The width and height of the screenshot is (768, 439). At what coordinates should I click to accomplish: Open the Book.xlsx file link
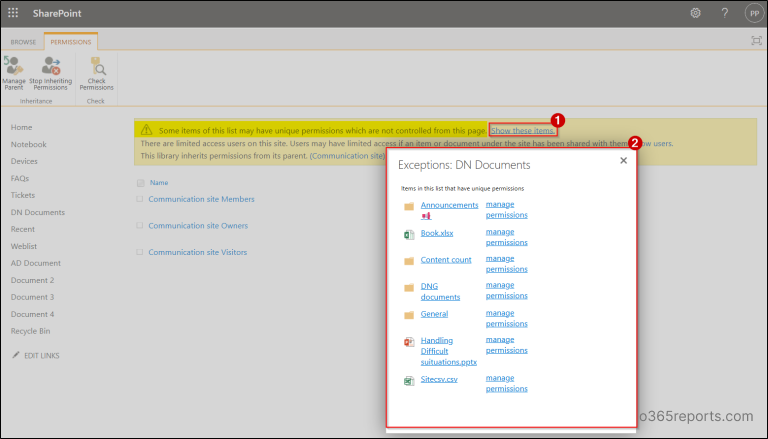click(437, 233)
